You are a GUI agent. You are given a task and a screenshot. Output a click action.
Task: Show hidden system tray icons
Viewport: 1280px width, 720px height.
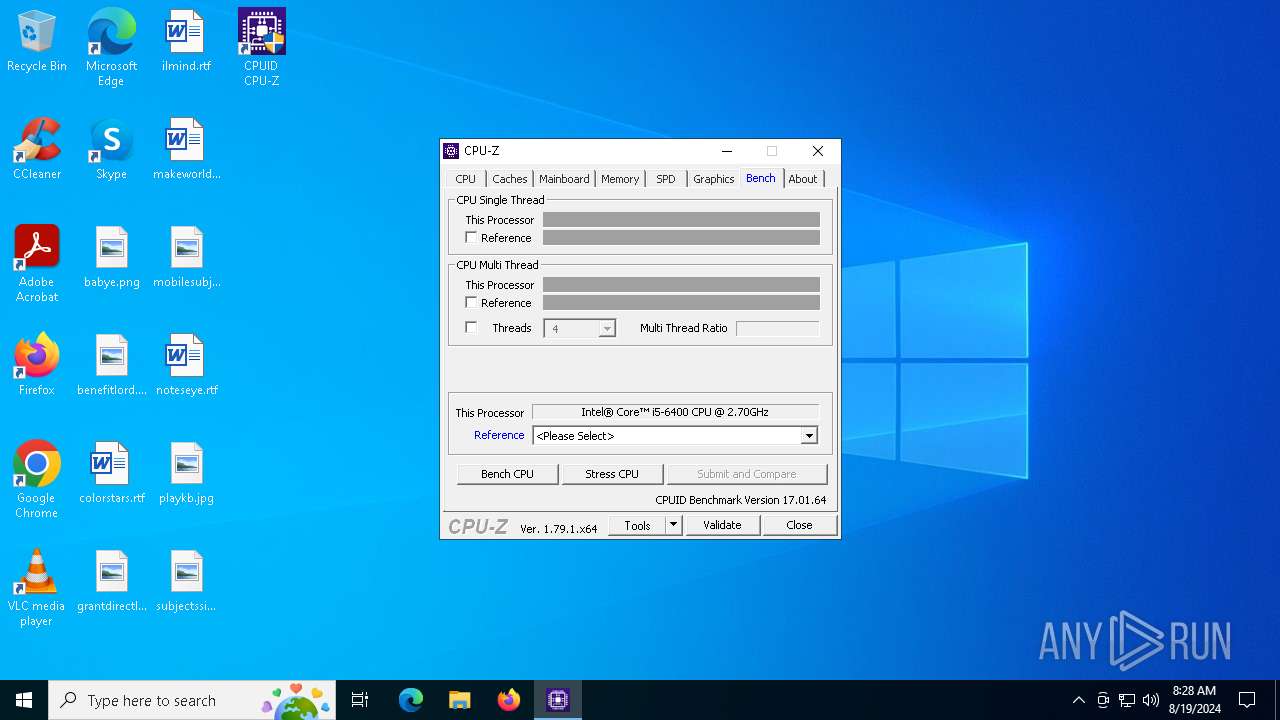tap(1078, 700)
